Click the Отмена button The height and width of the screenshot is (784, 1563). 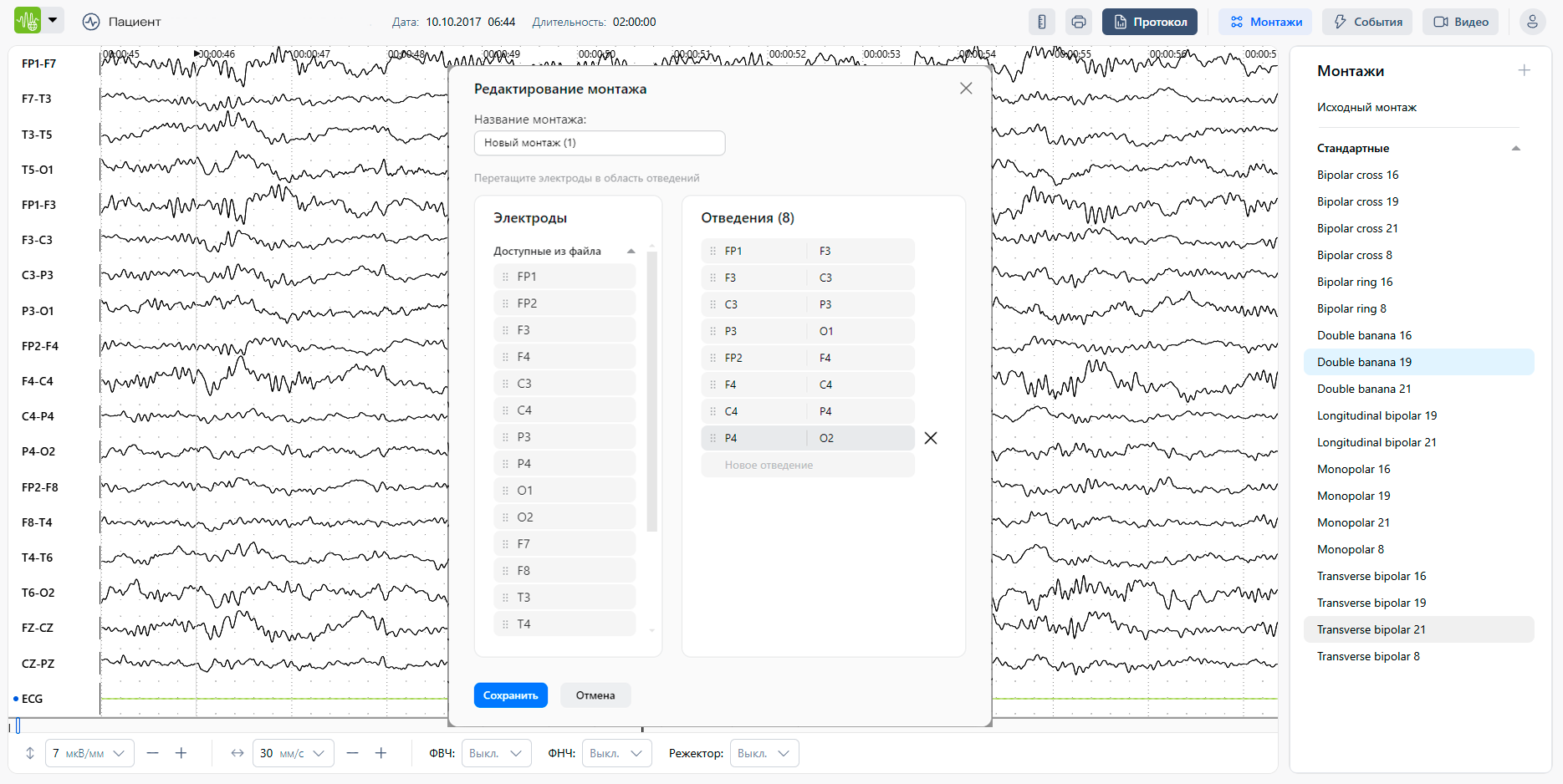(595, 695)
